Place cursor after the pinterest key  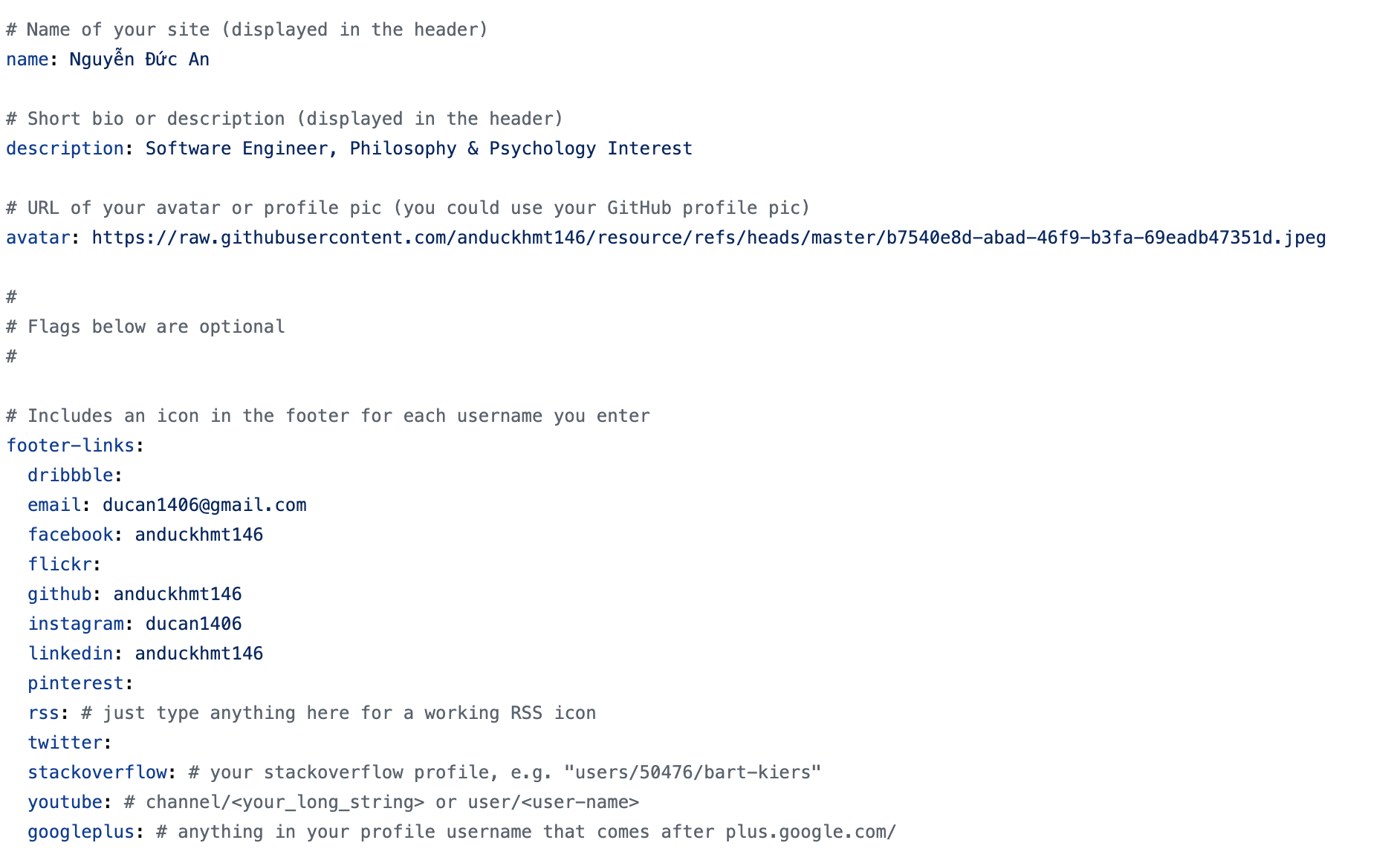[x=135, y=683]
